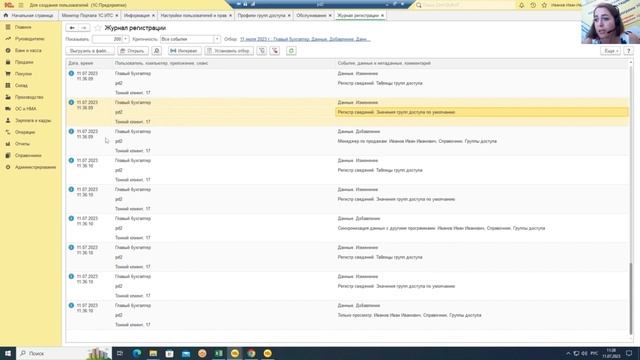Open Склад section in sidebar
640x360 pixels.
[21, 86]
